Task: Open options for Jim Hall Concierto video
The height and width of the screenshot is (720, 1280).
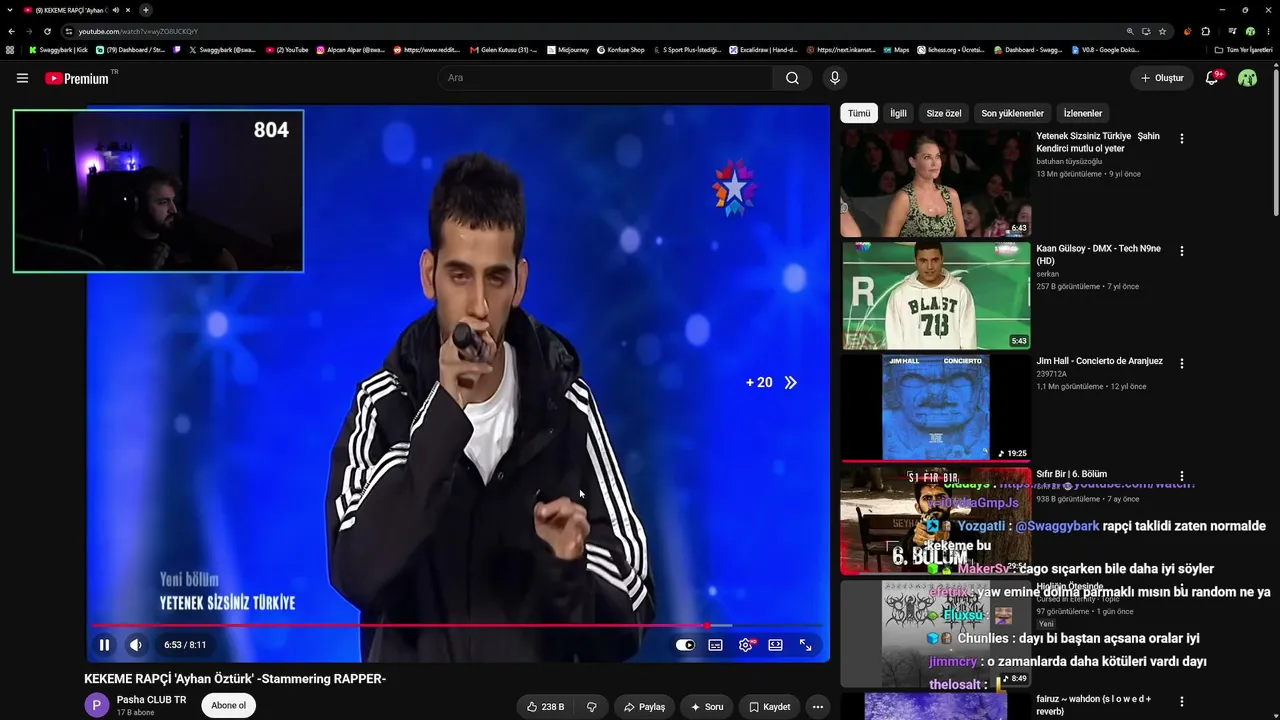Action: point(1182,364)
